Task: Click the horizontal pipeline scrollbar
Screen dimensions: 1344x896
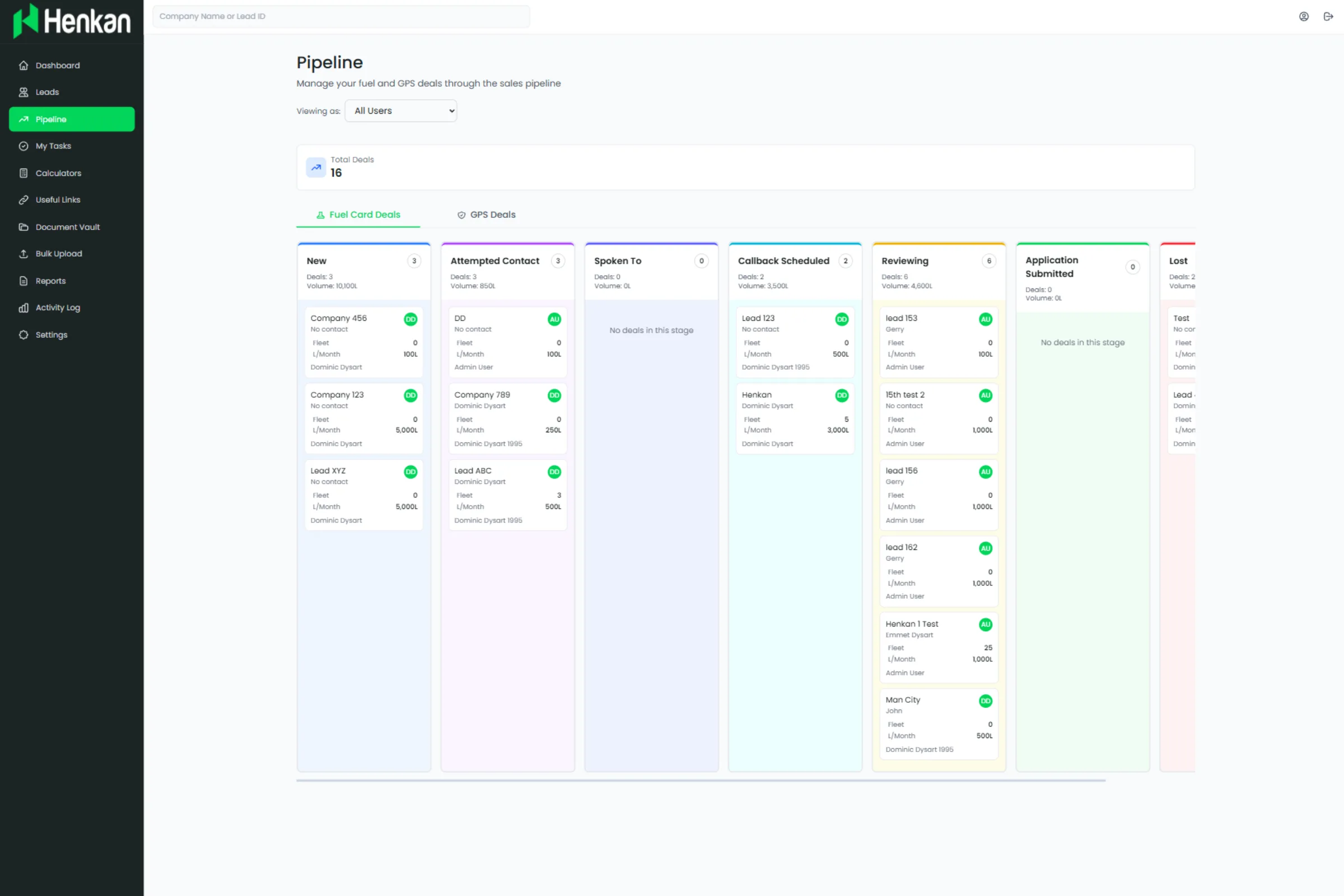Action: [x=700, y=780]
